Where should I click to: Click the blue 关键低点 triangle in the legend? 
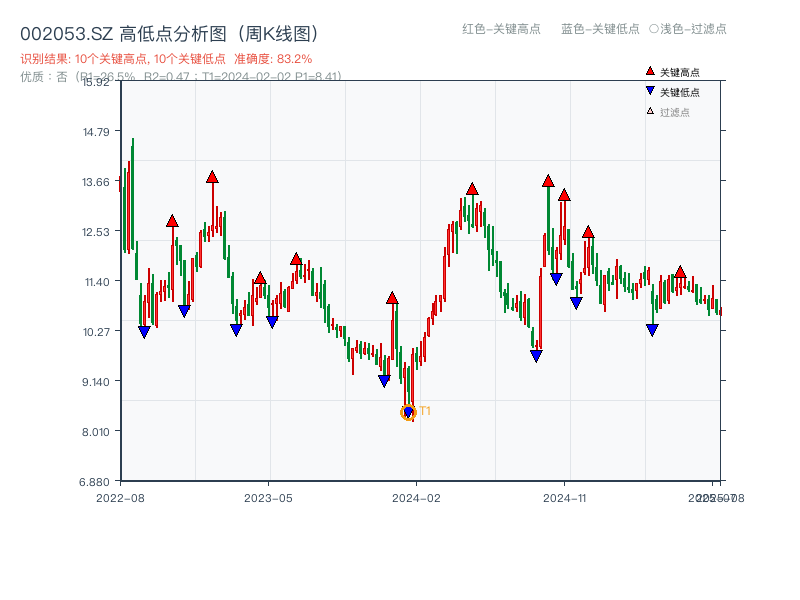pyautogui.click(x=650, y=91)
